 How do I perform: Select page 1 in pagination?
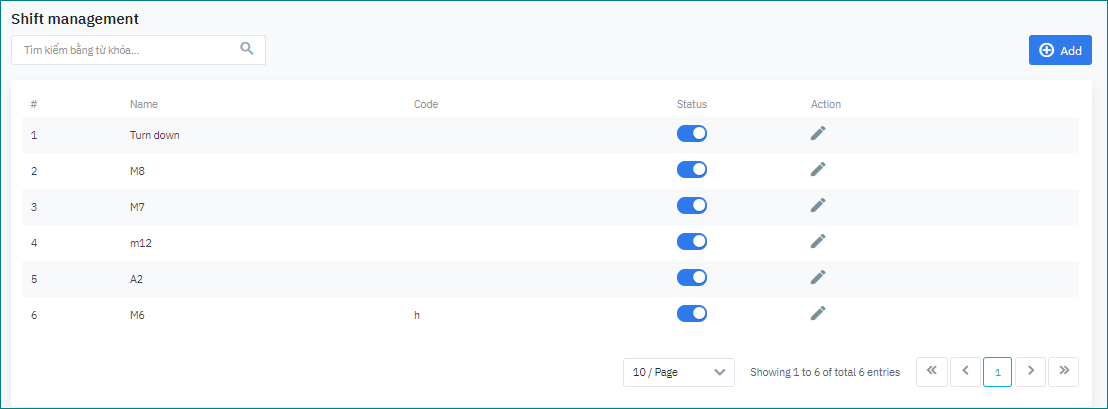click(998, 371)
